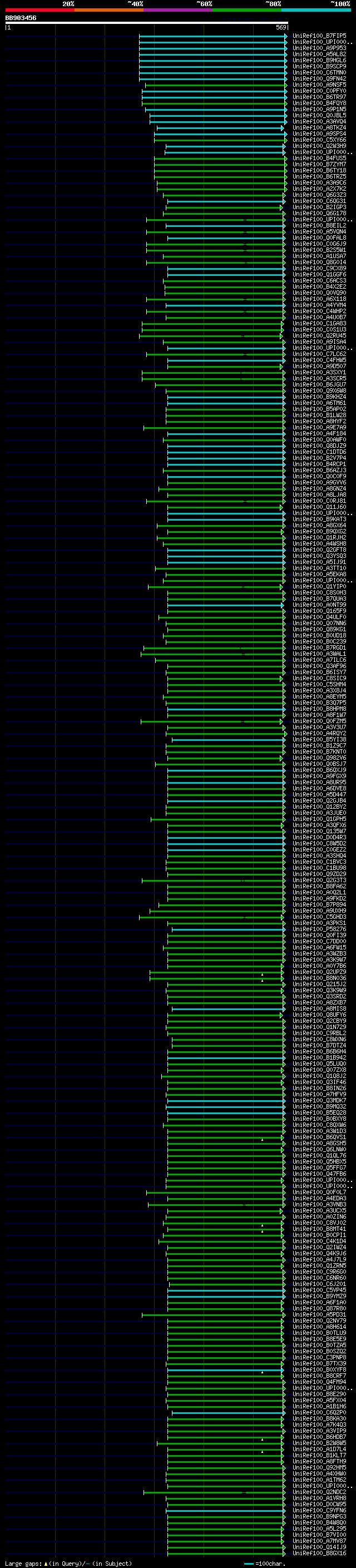The image size is (356, 1568).
Task: Click the green alignment bar for UniRef100_B4FUS5
Action: pos(220,159)
